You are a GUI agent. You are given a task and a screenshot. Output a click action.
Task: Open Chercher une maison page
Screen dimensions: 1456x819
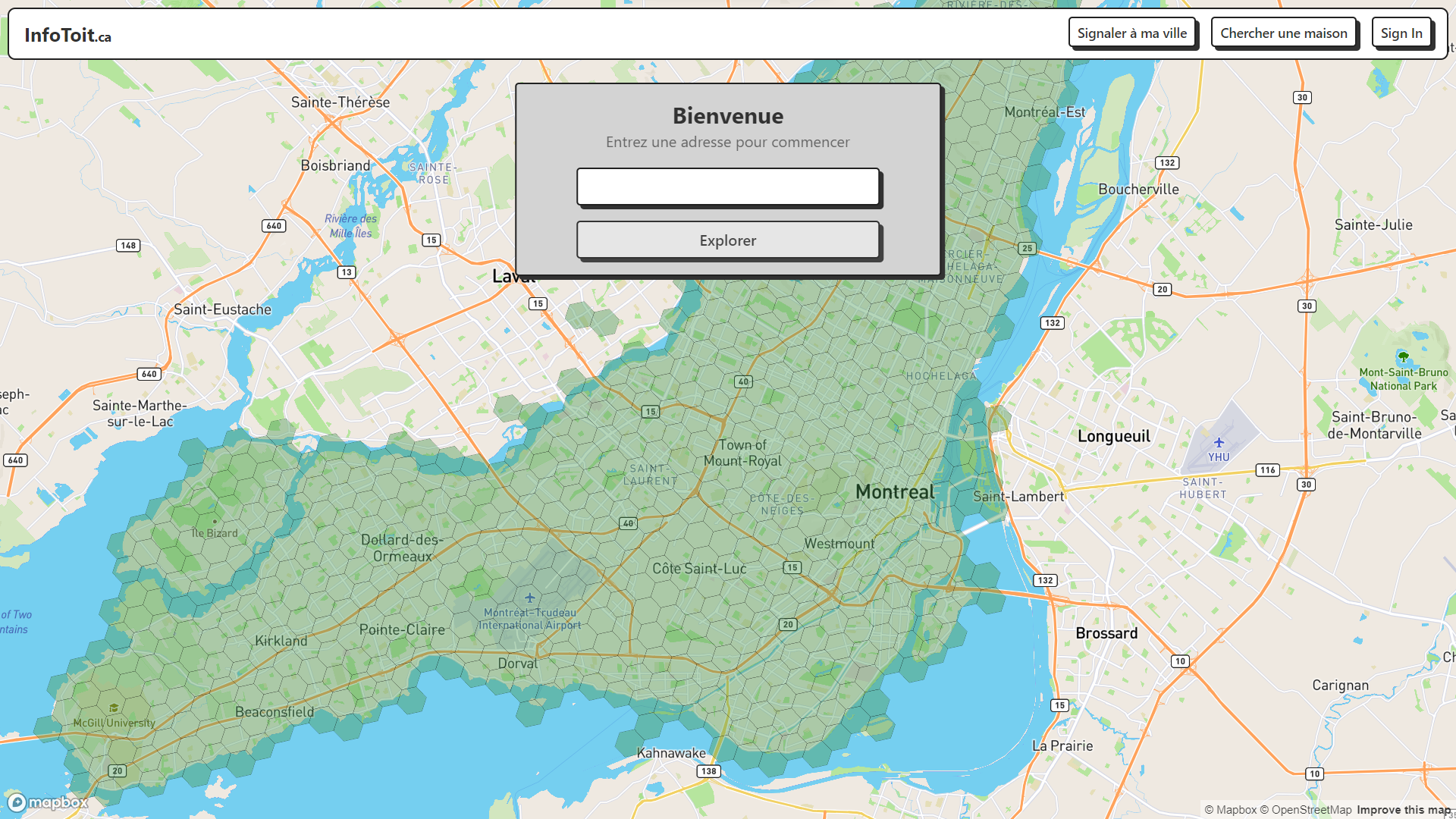[x=1283, y=33]
